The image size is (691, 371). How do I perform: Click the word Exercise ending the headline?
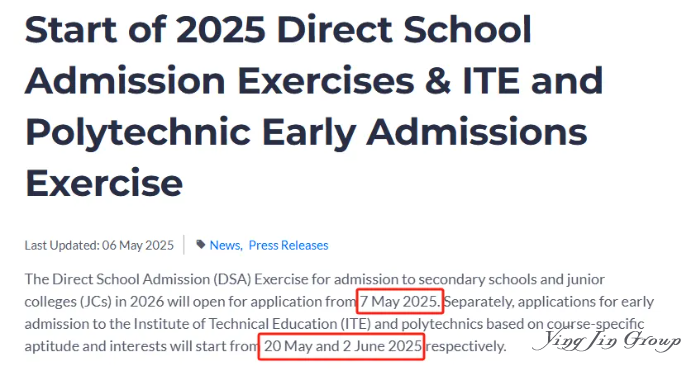point(104,183)
